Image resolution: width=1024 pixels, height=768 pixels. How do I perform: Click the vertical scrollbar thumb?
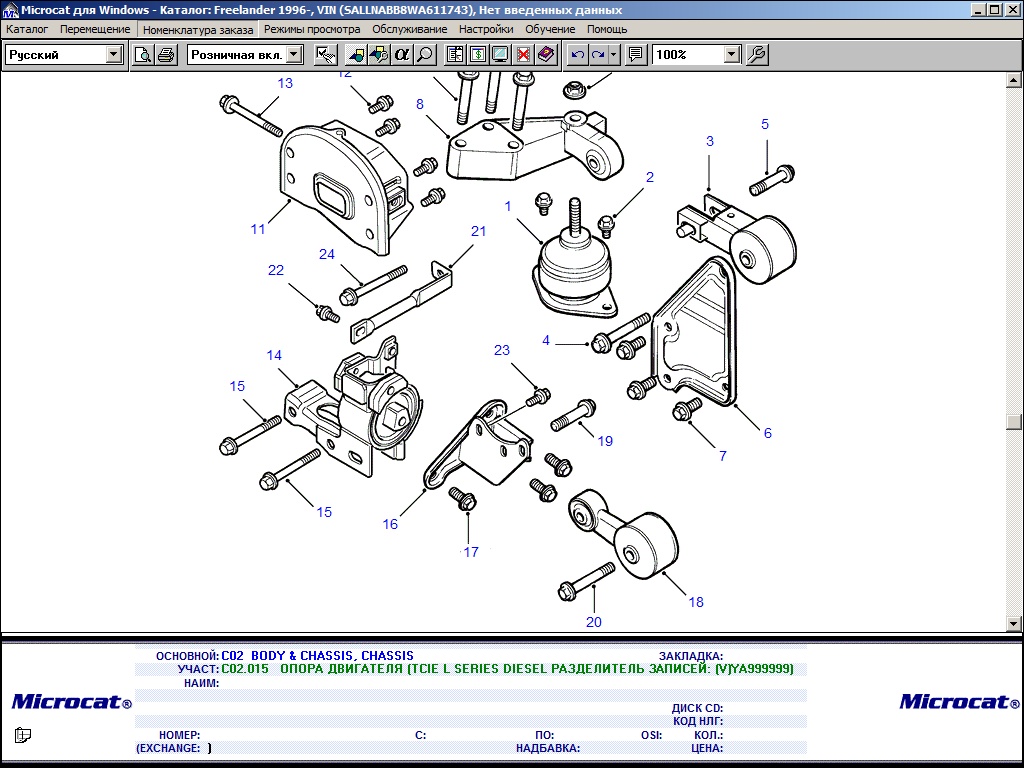1014,422
